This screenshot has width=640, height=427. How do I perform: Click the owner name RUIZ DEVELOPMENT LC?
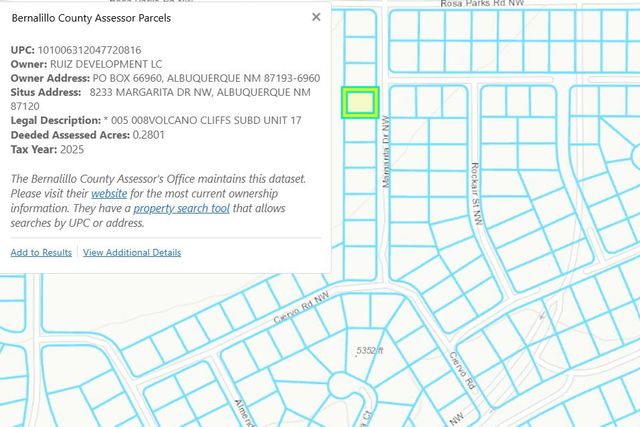point(106,64)
